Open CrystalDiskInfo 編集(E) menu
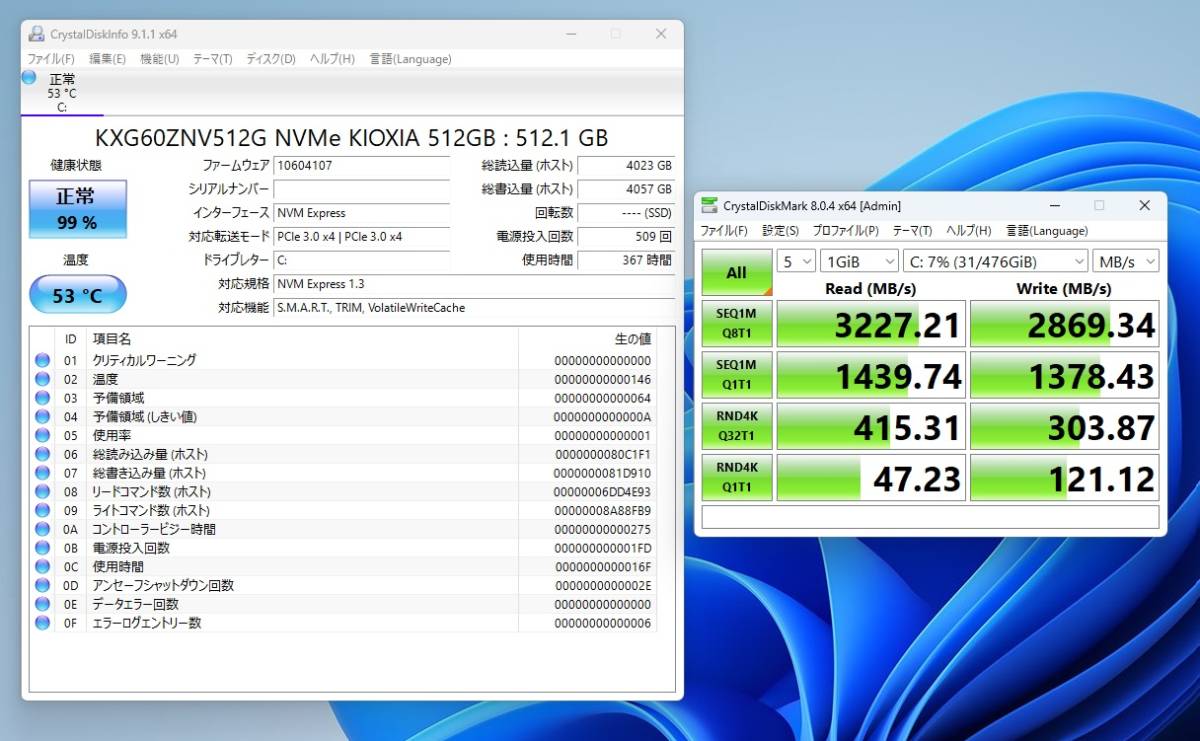This screenshot has height=741, width=1200. (107, 59)
